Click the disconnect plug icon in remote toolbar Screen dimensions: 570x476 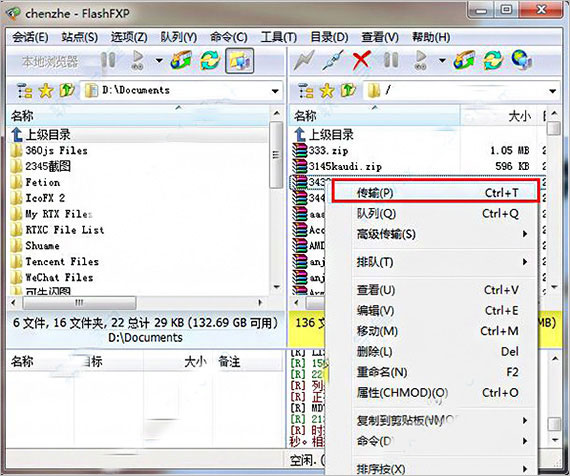333,60
